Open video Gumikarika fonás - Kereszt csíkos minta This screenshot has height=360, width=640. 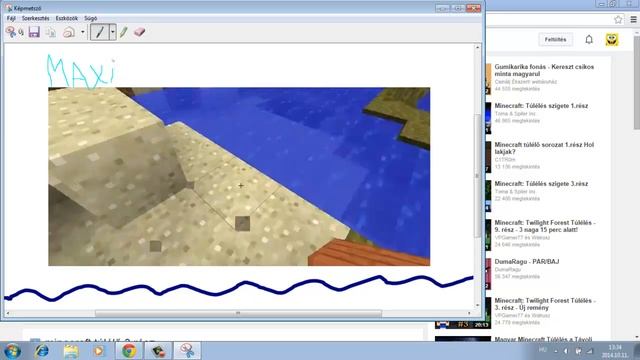(x=544, y=70)
